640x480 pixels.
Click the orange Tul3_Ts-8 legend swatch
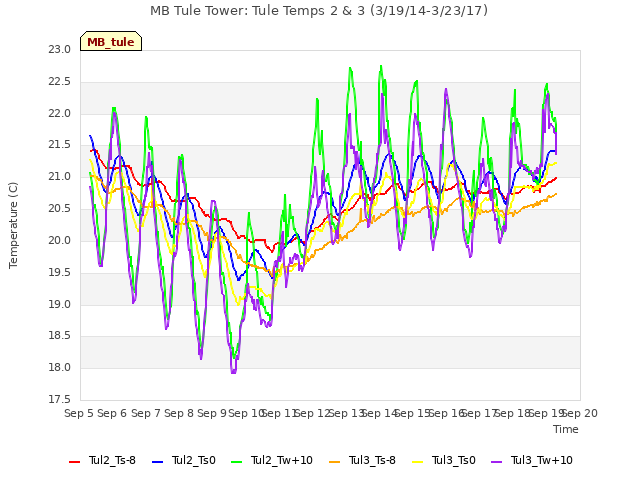[x=334, y=462]
